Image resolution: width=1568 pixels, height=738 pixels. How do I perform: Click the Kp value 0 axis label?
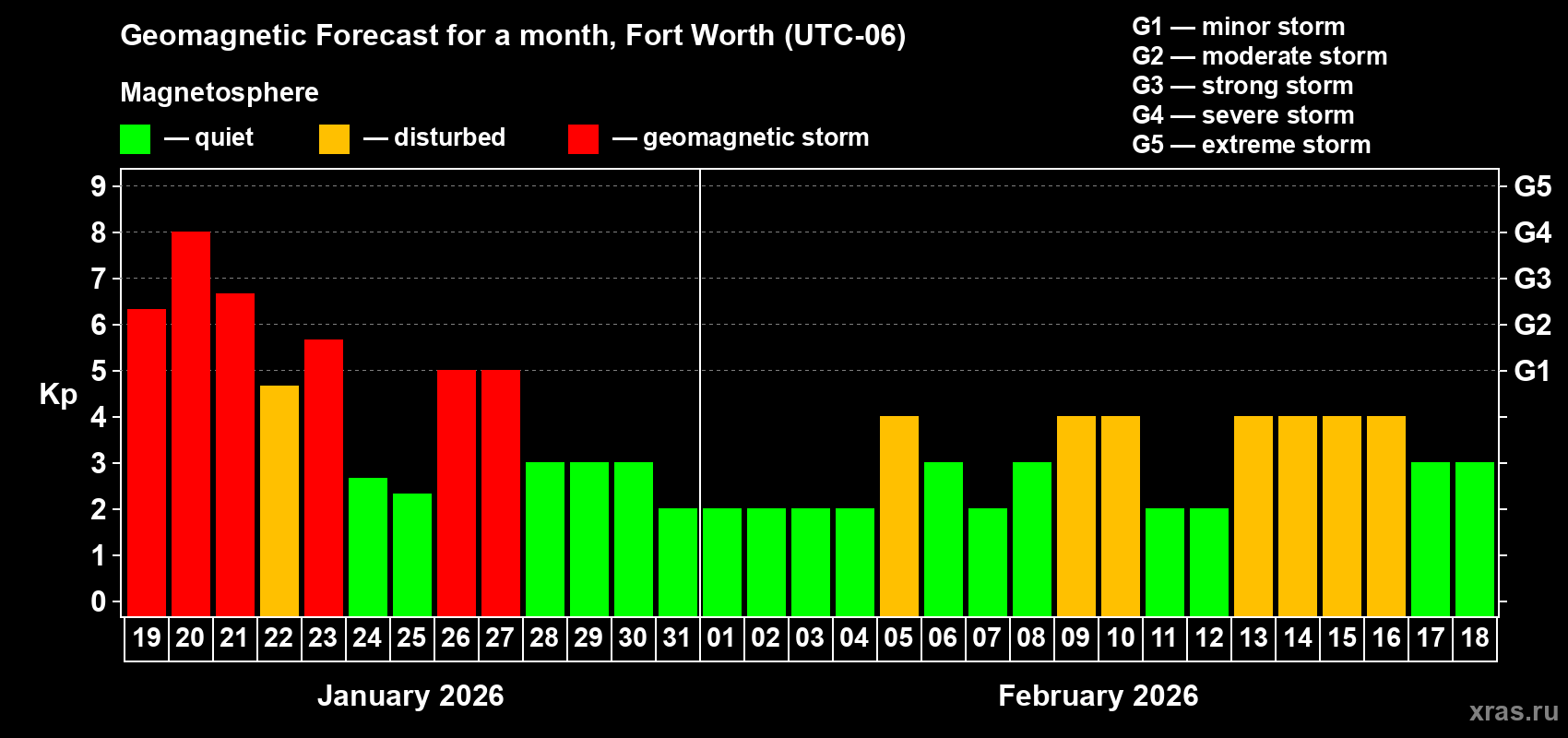99,601
